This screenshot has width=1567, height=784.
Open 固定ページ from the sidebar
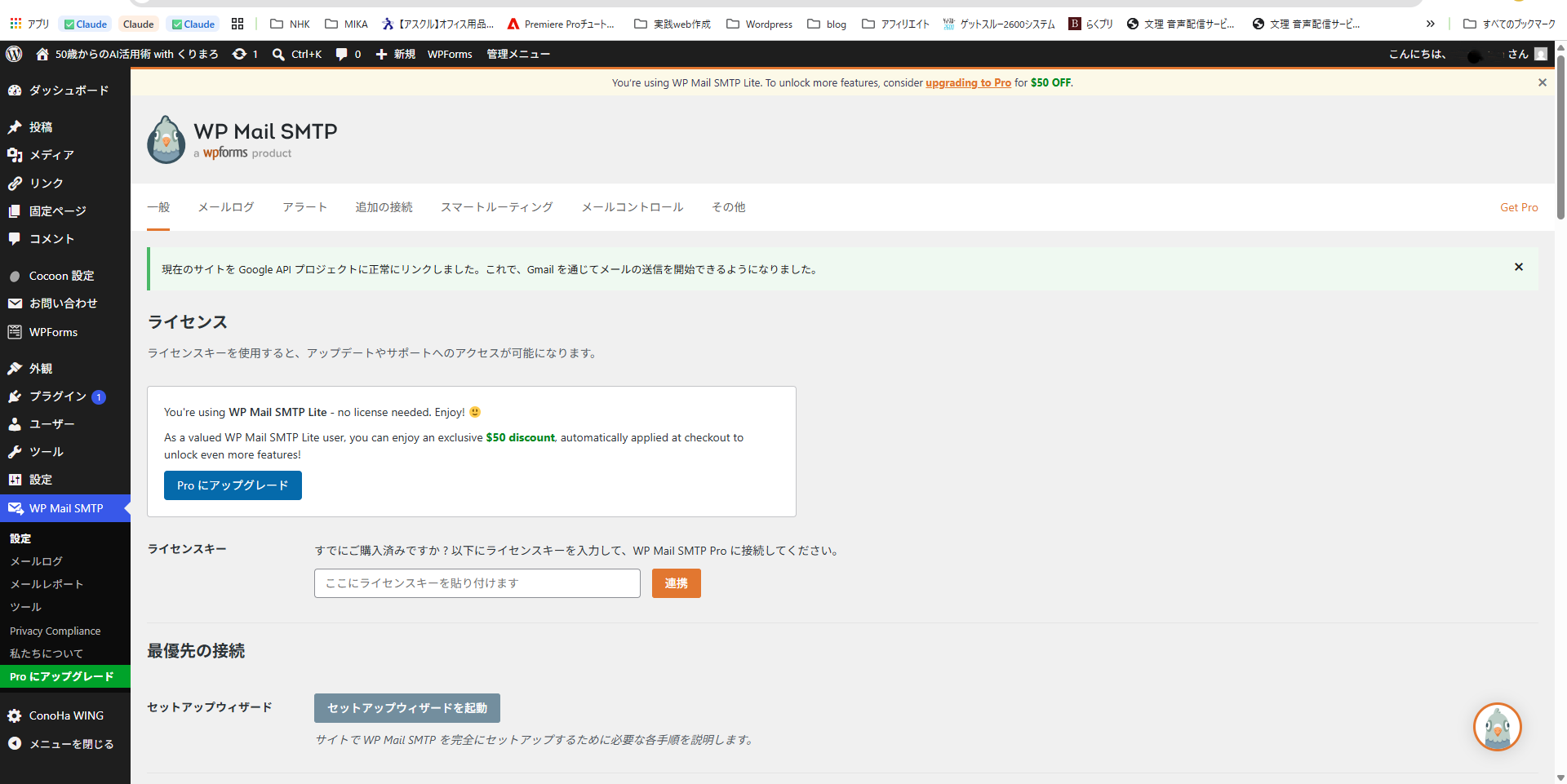pos(65,211)
